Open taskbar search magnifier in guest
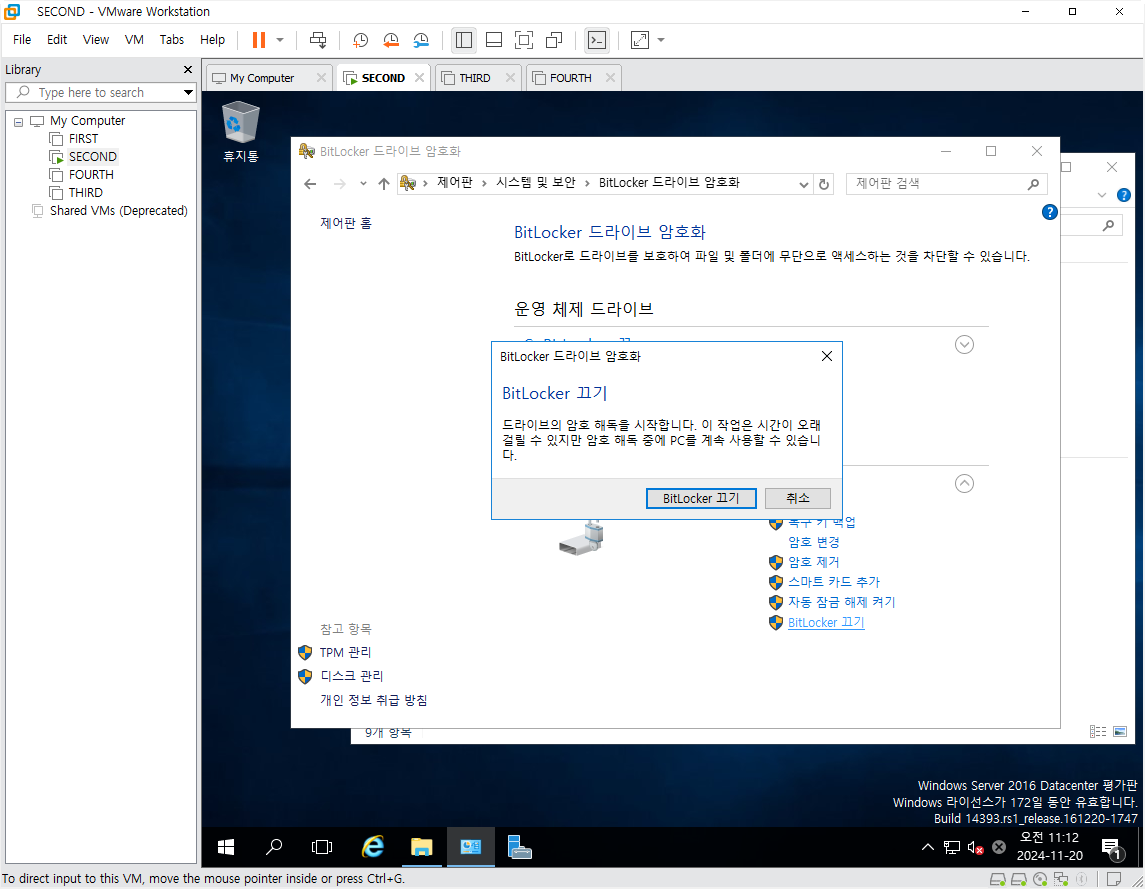1145x889 pixels. point(274,847)
